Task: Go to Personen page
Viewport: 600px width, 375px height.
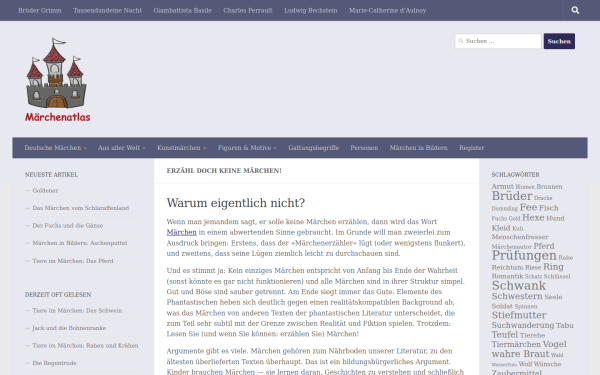Action: tap(364, 148)
